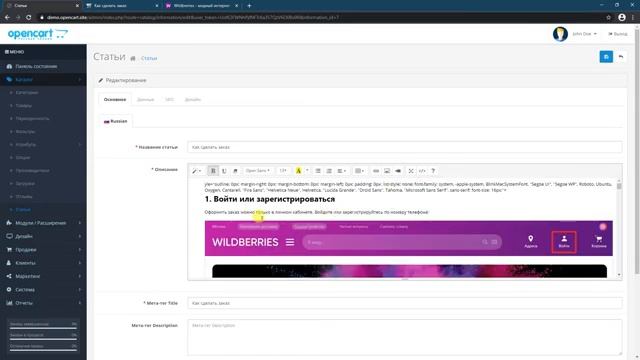Open Панель состояния in sidebar

pos(43,66)
